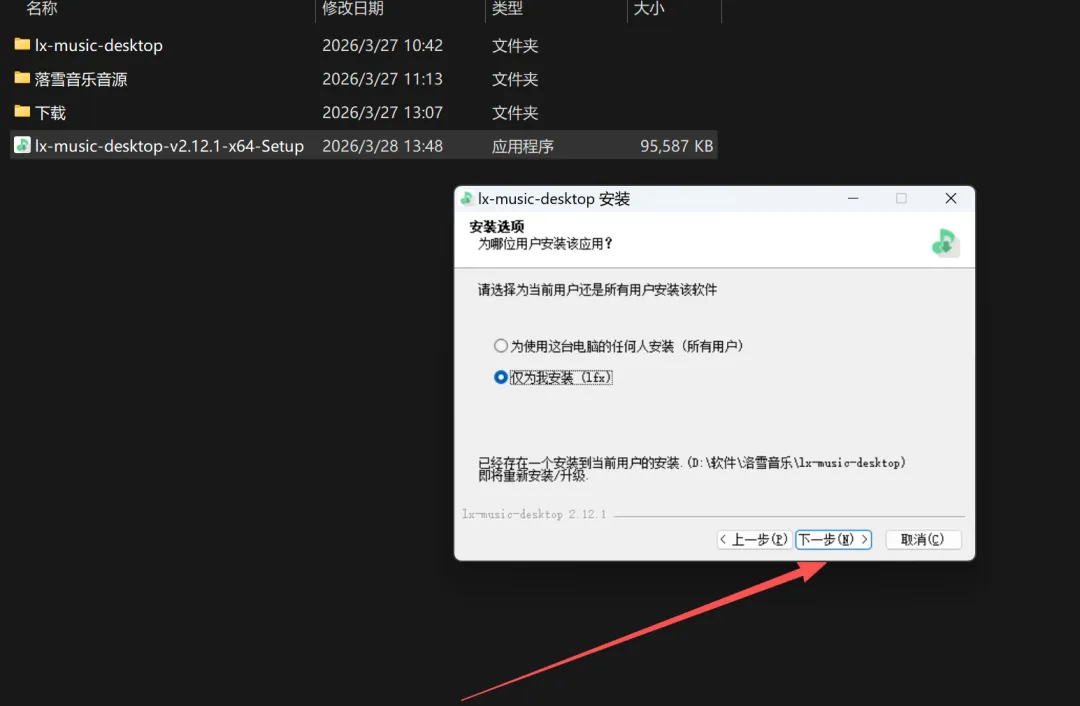
Task: Click the 下载 folder icon
Action: pos(22,112)
